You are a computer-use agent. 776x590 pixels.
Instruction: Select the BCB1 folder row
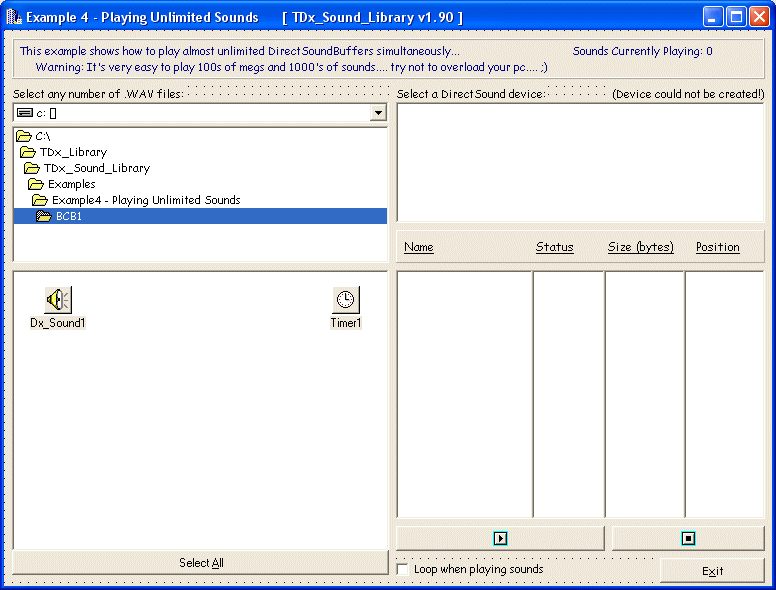pyautogui.click(x=200, y=216)
